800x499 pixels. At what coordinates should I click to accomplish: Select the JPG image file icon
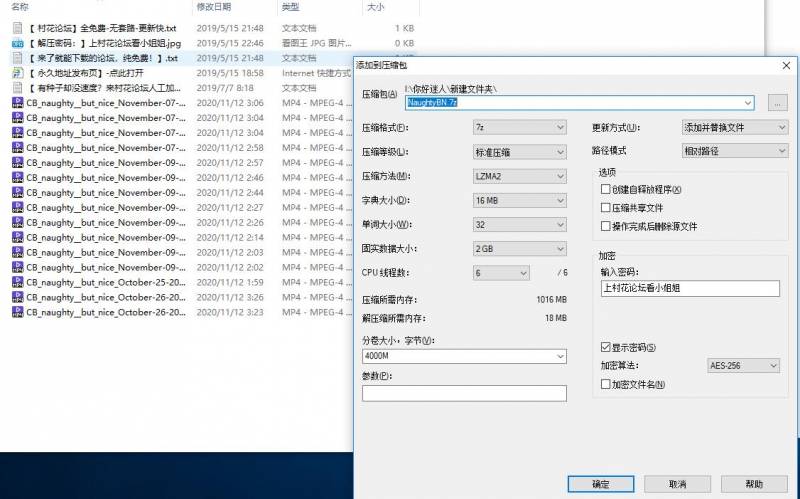tap(17, 43)
